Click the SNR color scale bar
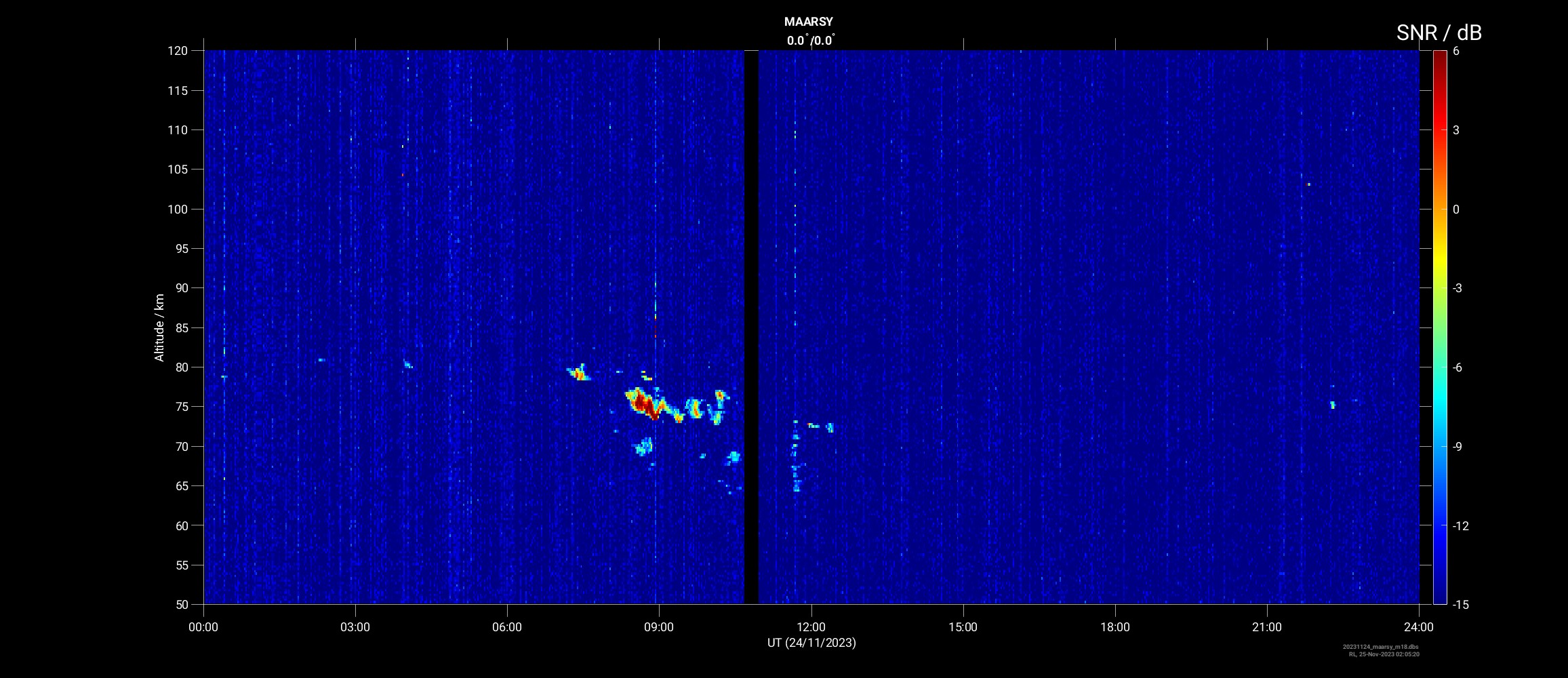 (1440, 327)
